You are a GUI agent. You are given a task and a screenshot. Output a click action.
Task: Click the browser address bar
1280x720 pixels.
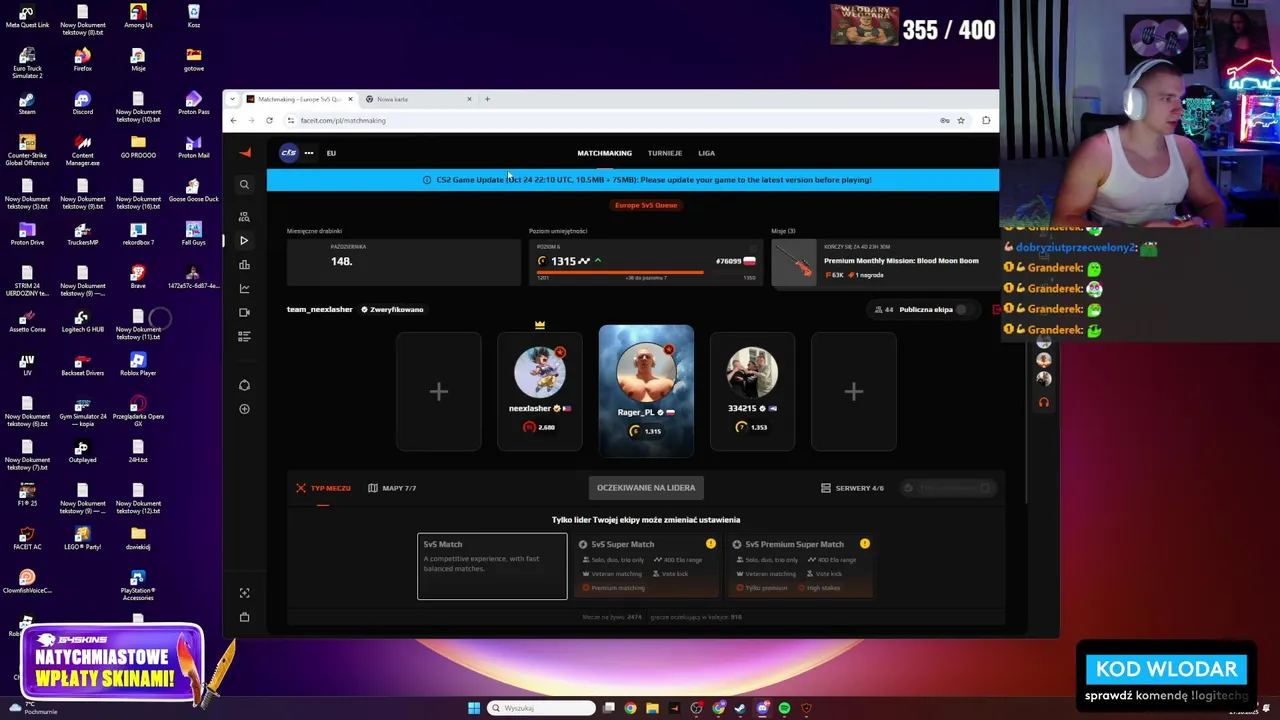click(x=610, y=120)
